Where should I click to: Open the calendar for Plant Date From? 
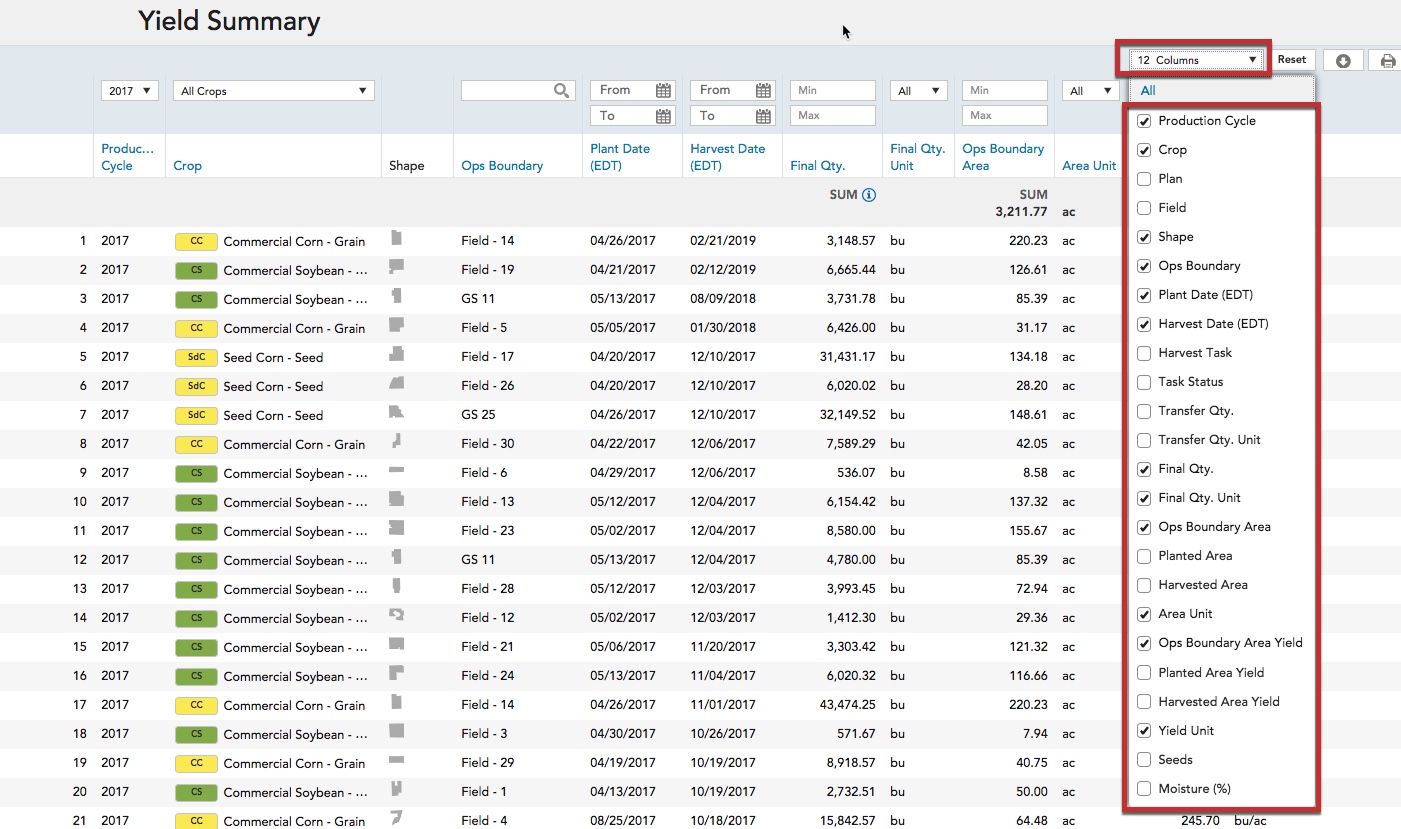pos(663,90)
